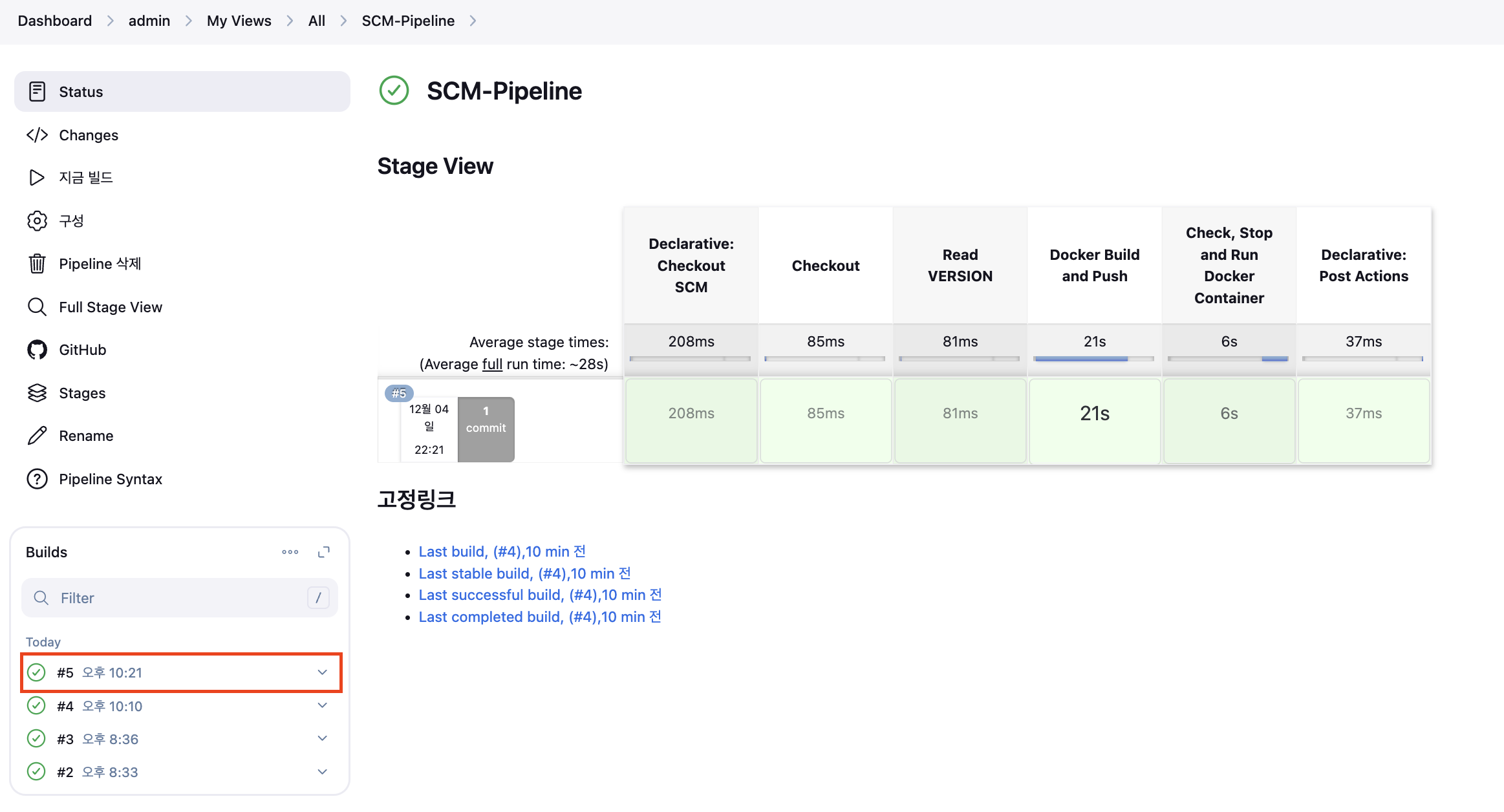Click the Stages layers icon
The width and height of the screenshot is (1504, 812).
(x=37, y=393)
